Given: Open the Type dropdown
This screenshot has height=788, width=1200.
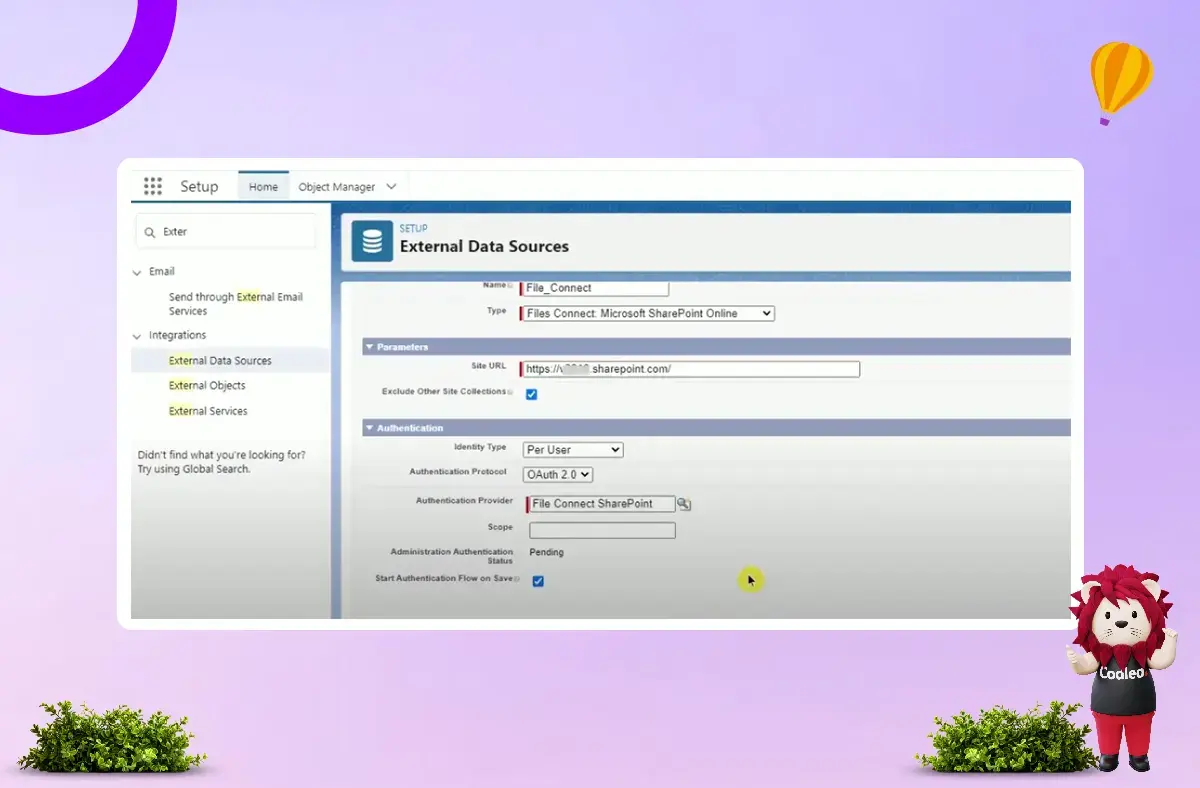Looking at the screenshot, I should tap(647, 313).
